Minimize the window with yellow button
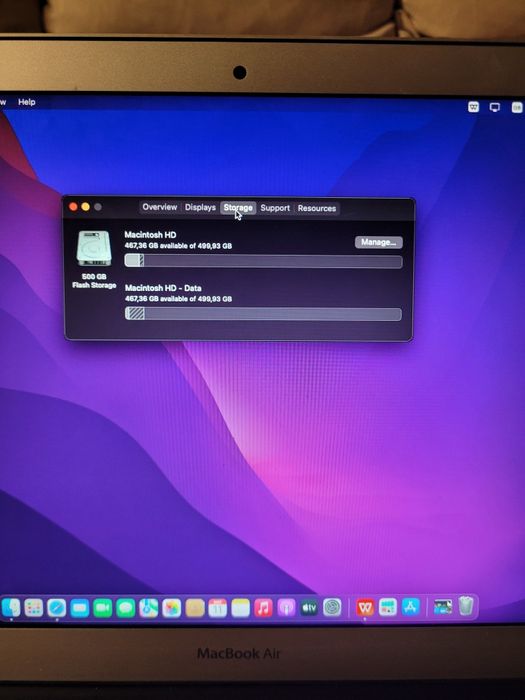525x700 pixels. point(85,207)
